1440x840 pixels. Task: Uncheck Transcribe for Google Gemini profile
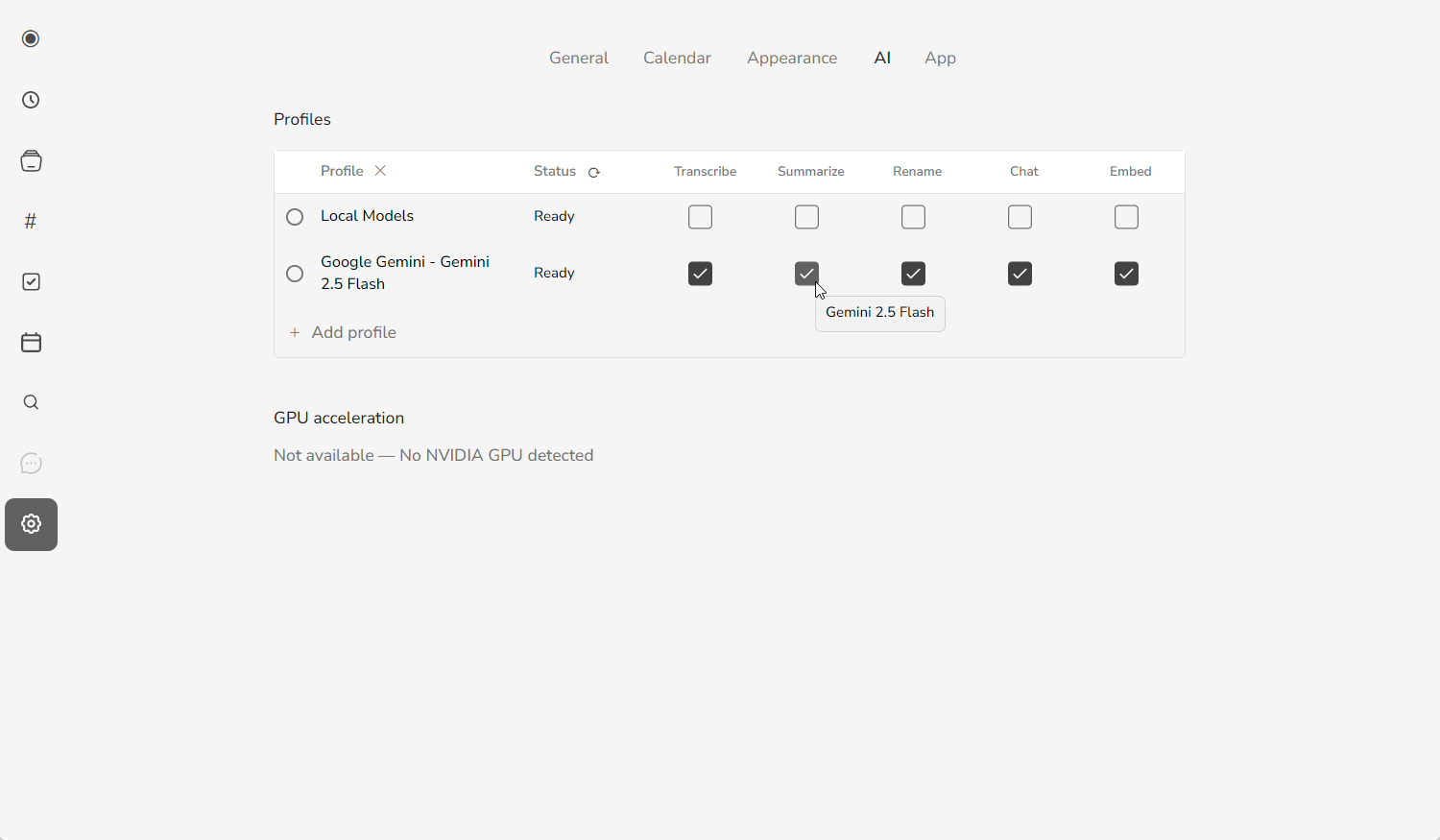[x=700, y=274]
